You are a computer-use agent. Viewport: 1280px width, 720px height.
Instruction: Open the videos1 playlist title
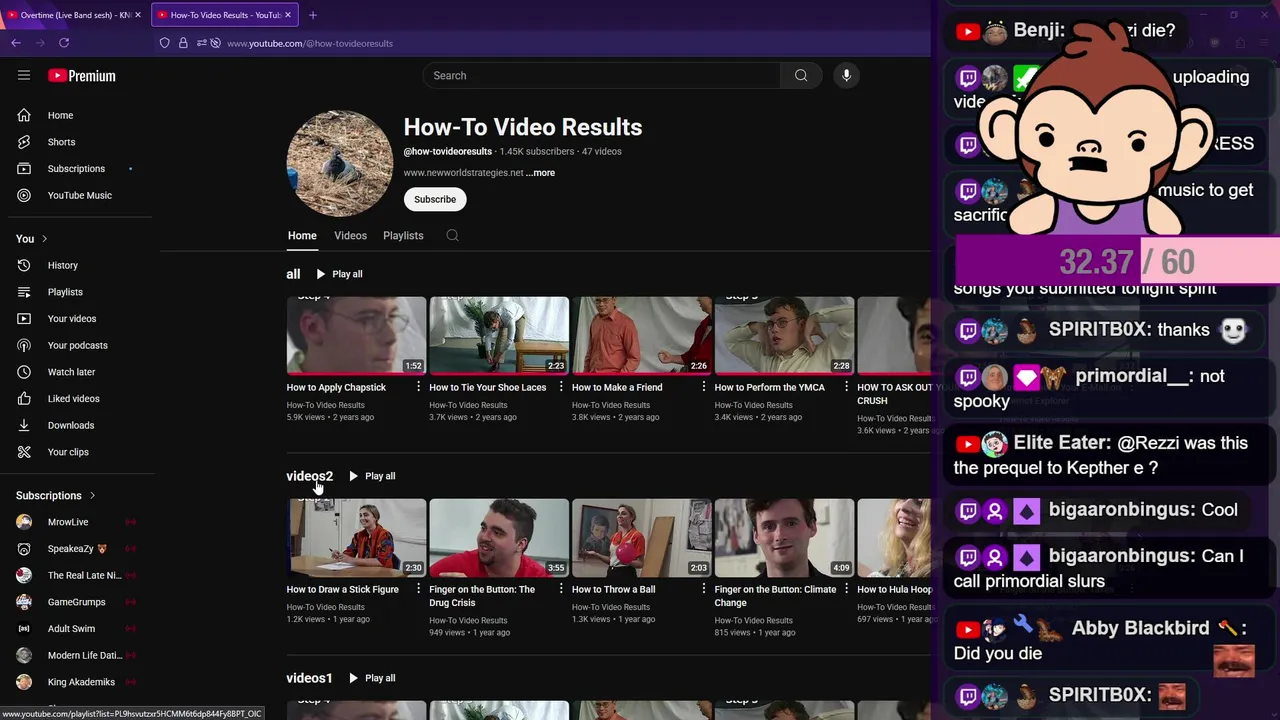coord(309,678)
